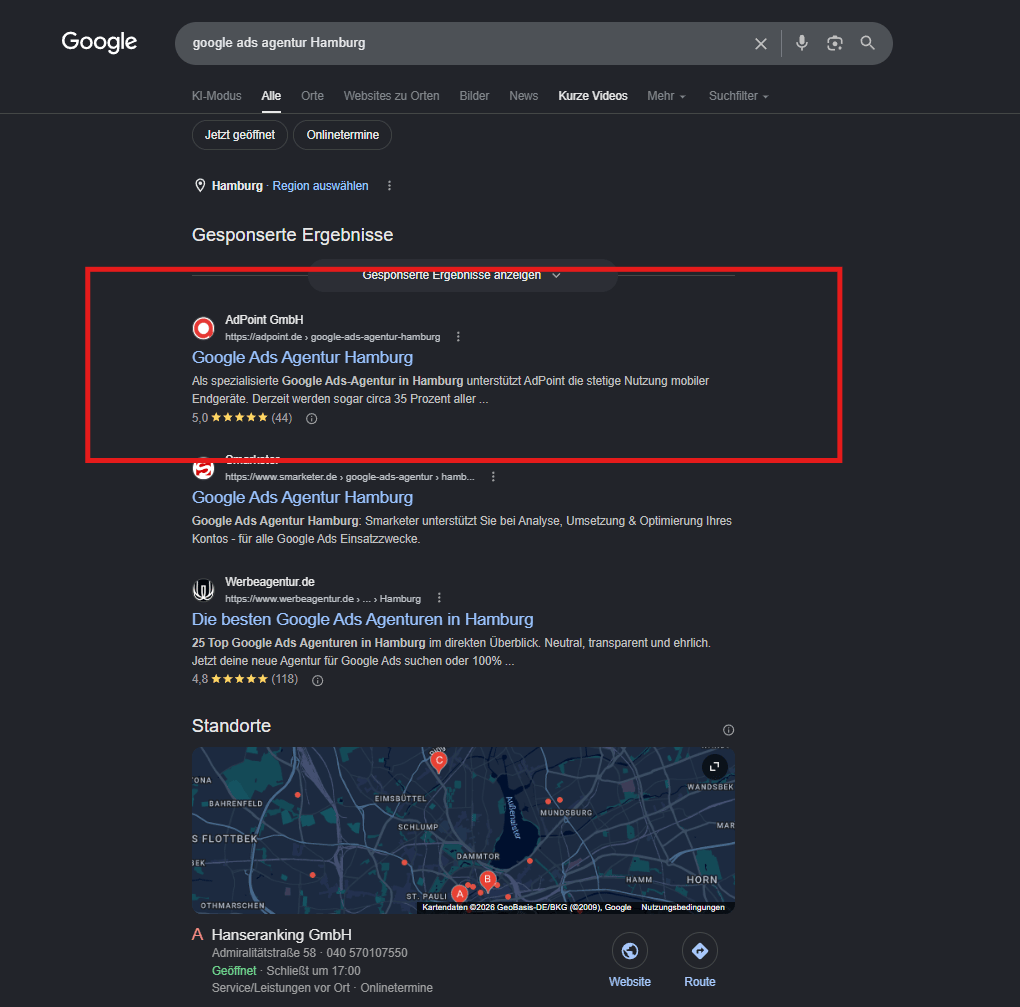Open three-dot menu for AdPoint result
The image size is (1020, 1007).
tap(458, 336)
